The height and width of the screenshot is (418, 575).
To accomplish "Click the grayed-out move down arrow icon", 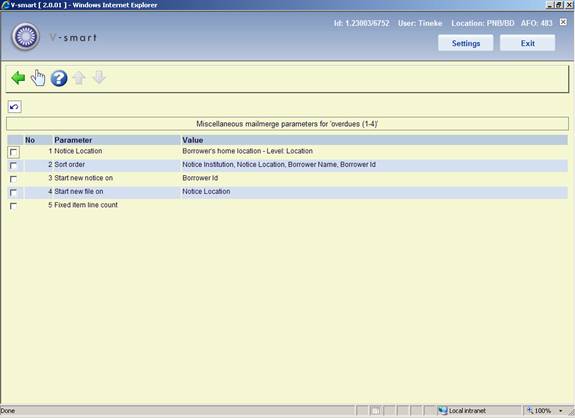I will coord(99,77).
